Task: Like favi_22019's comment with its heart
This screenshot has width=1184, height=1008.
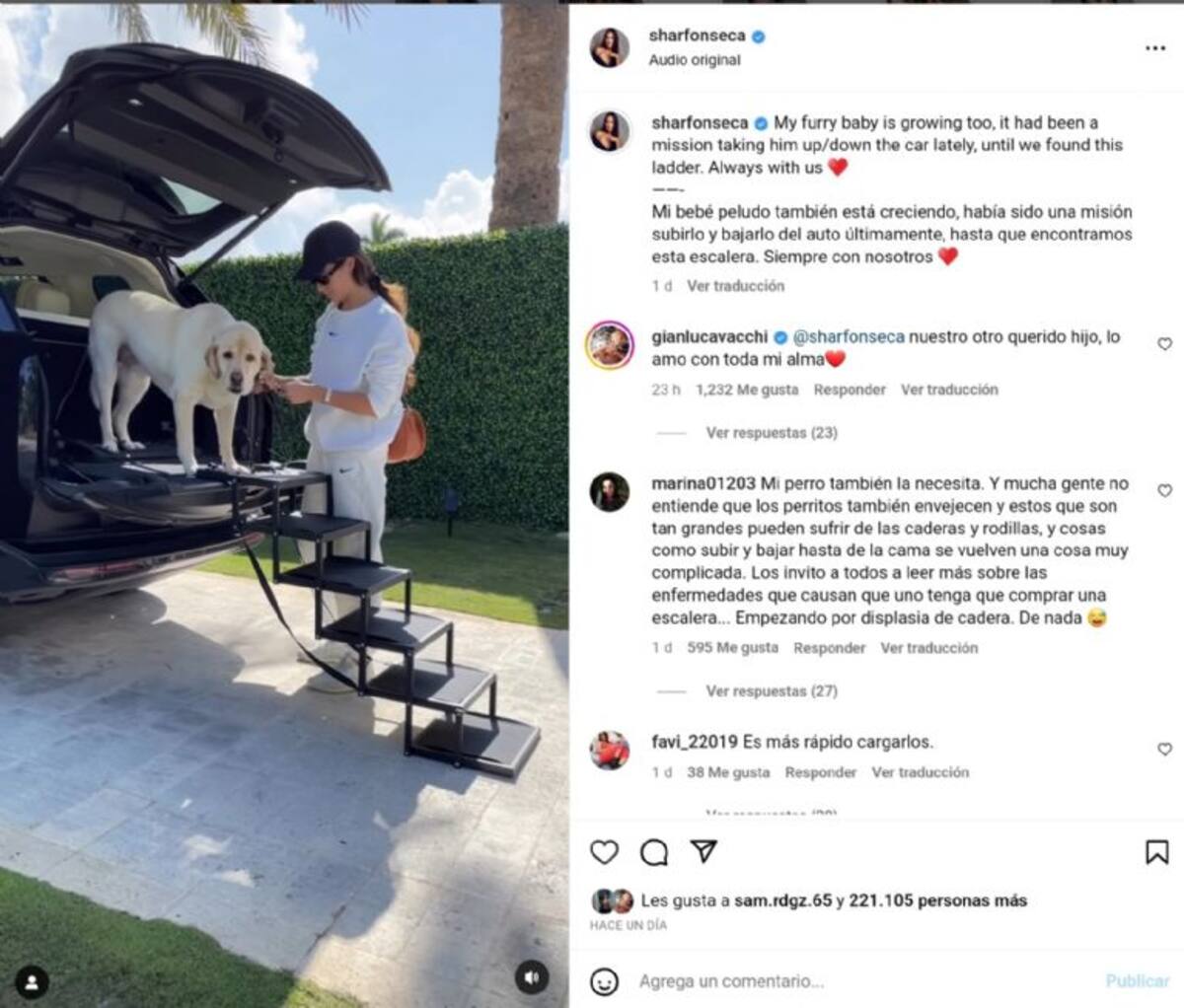Action: 1164,750
